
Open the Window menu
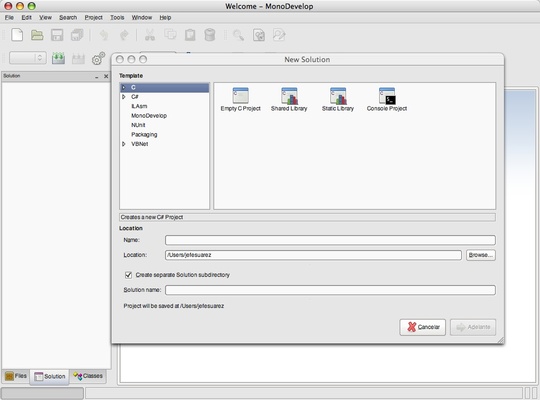(x=142, y=17)
